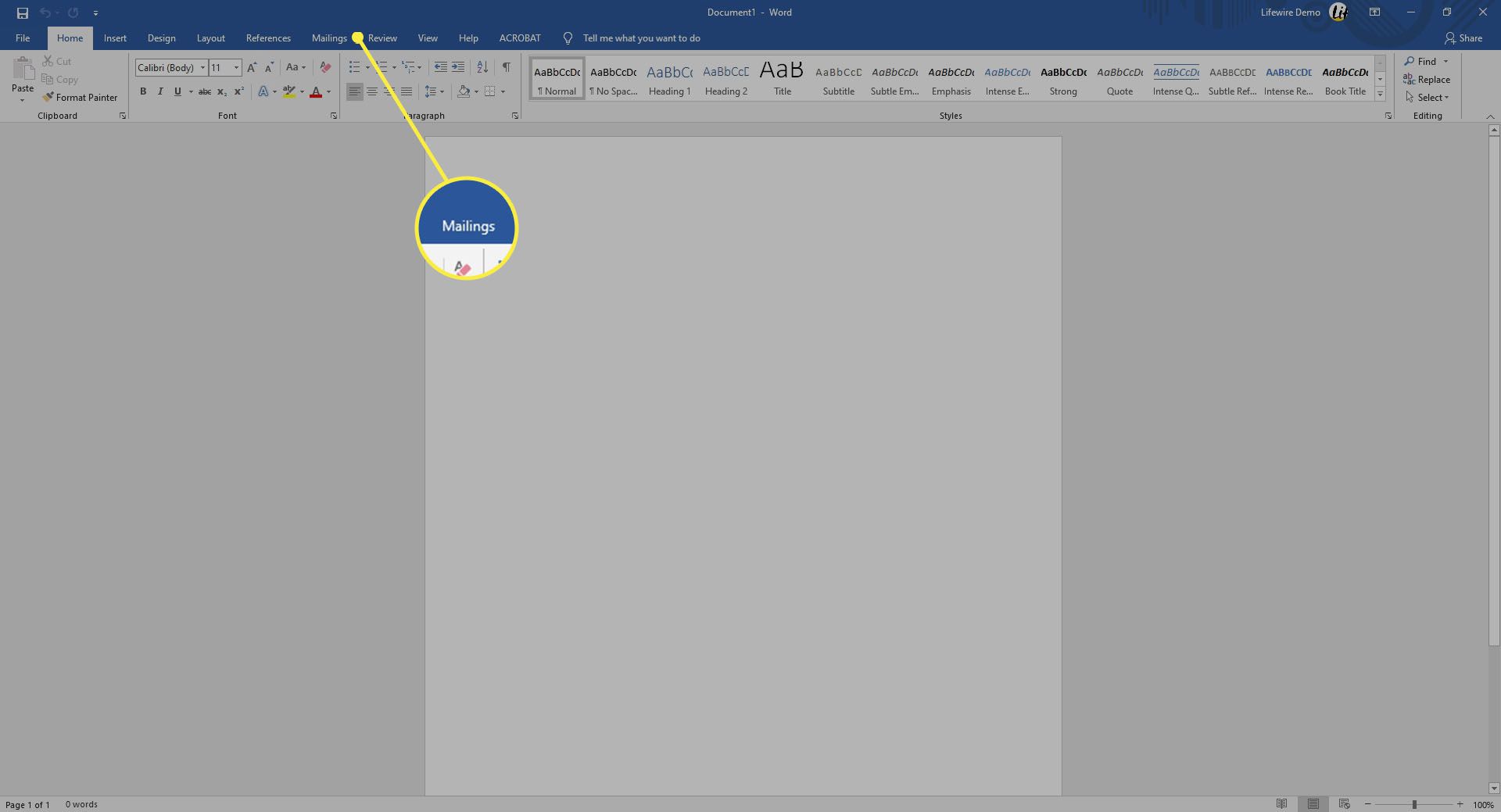Toggle align right

pos(389,91)
